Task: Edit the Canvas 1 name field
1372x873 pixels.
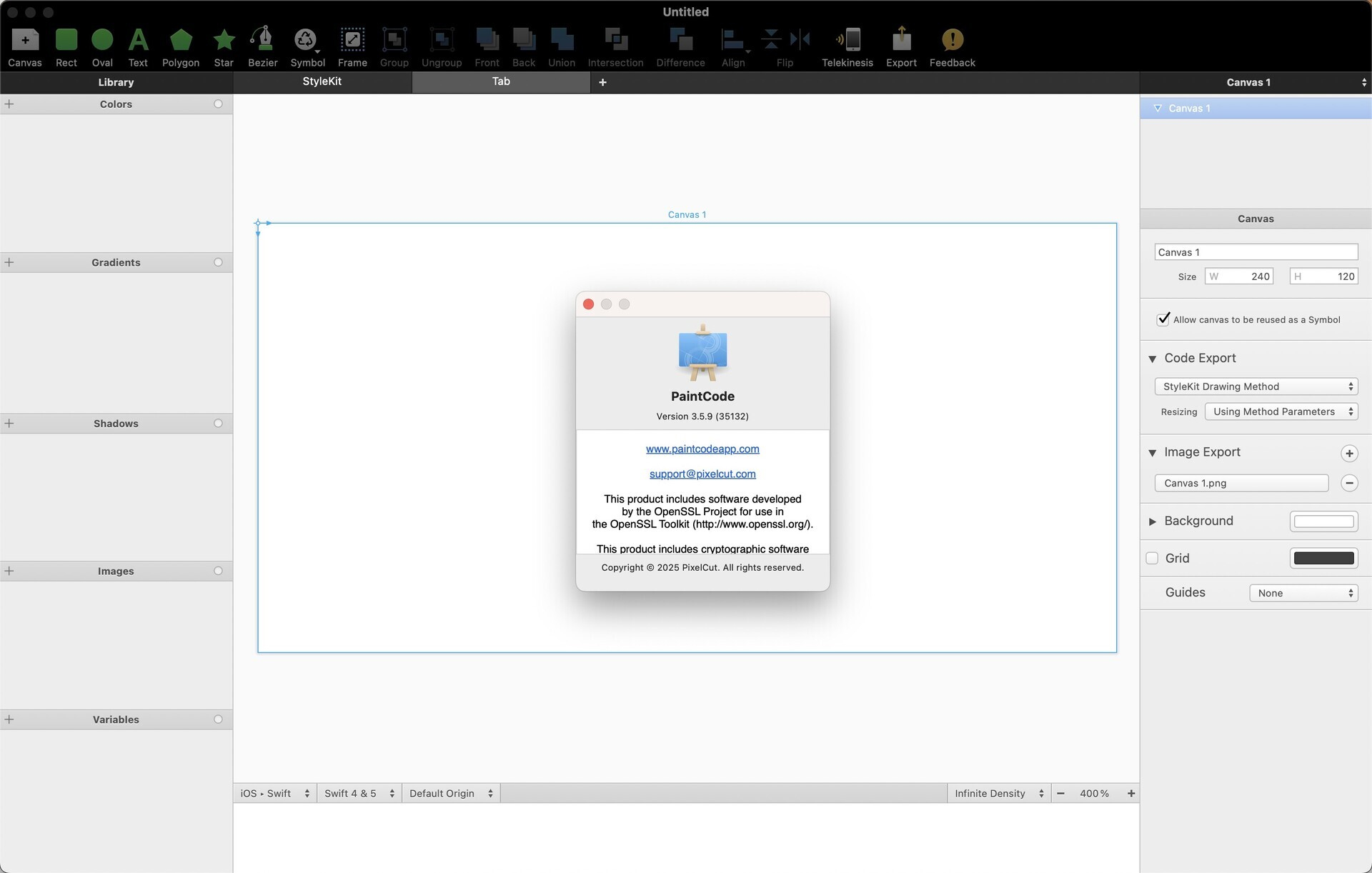Action: pyautogui.click(x=1256, y=251)
